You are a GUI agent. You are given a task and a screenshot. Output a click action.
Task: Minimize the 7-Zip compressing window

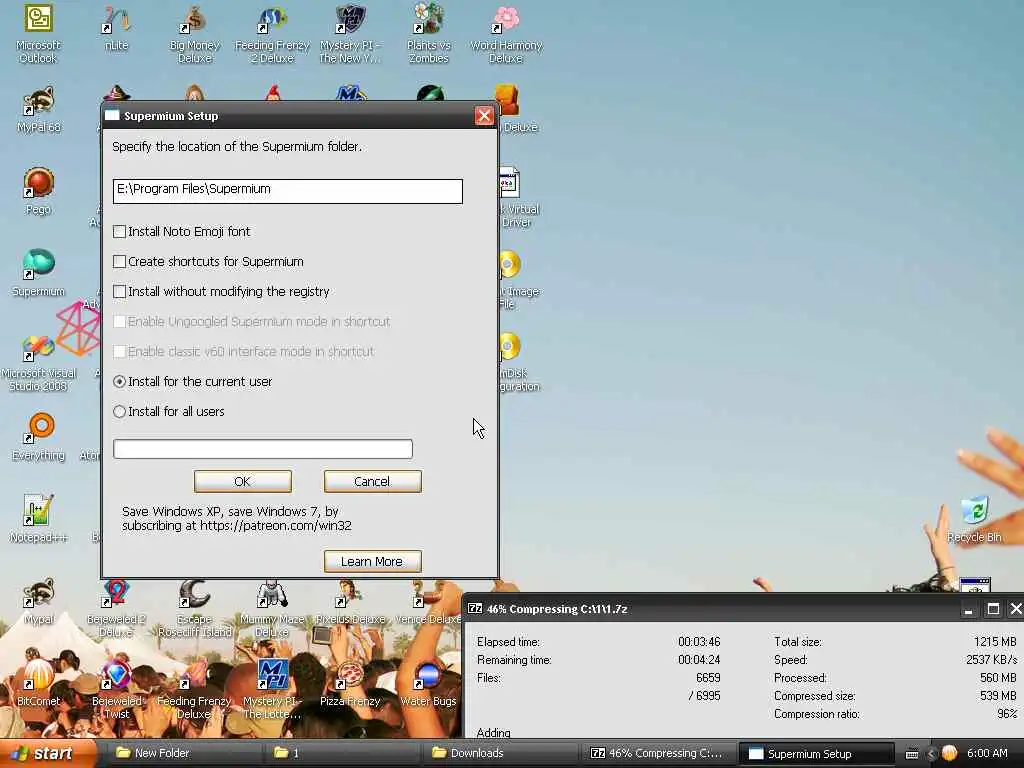pyautogui.click(x=968, y=609)
